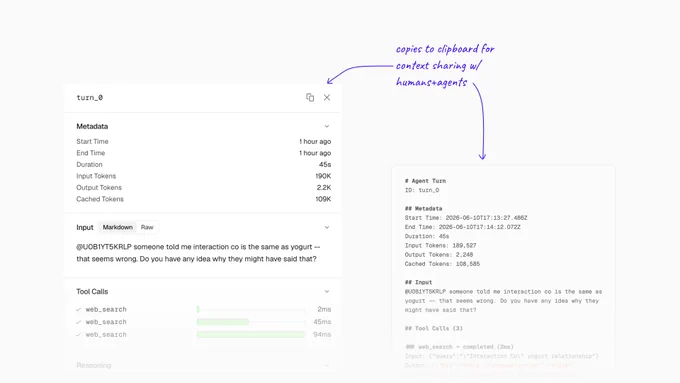Viewport: 680px width, 383px height.
Task: Select the turn_0 title text
Action: pyautogui.click(x=90, y=98)
